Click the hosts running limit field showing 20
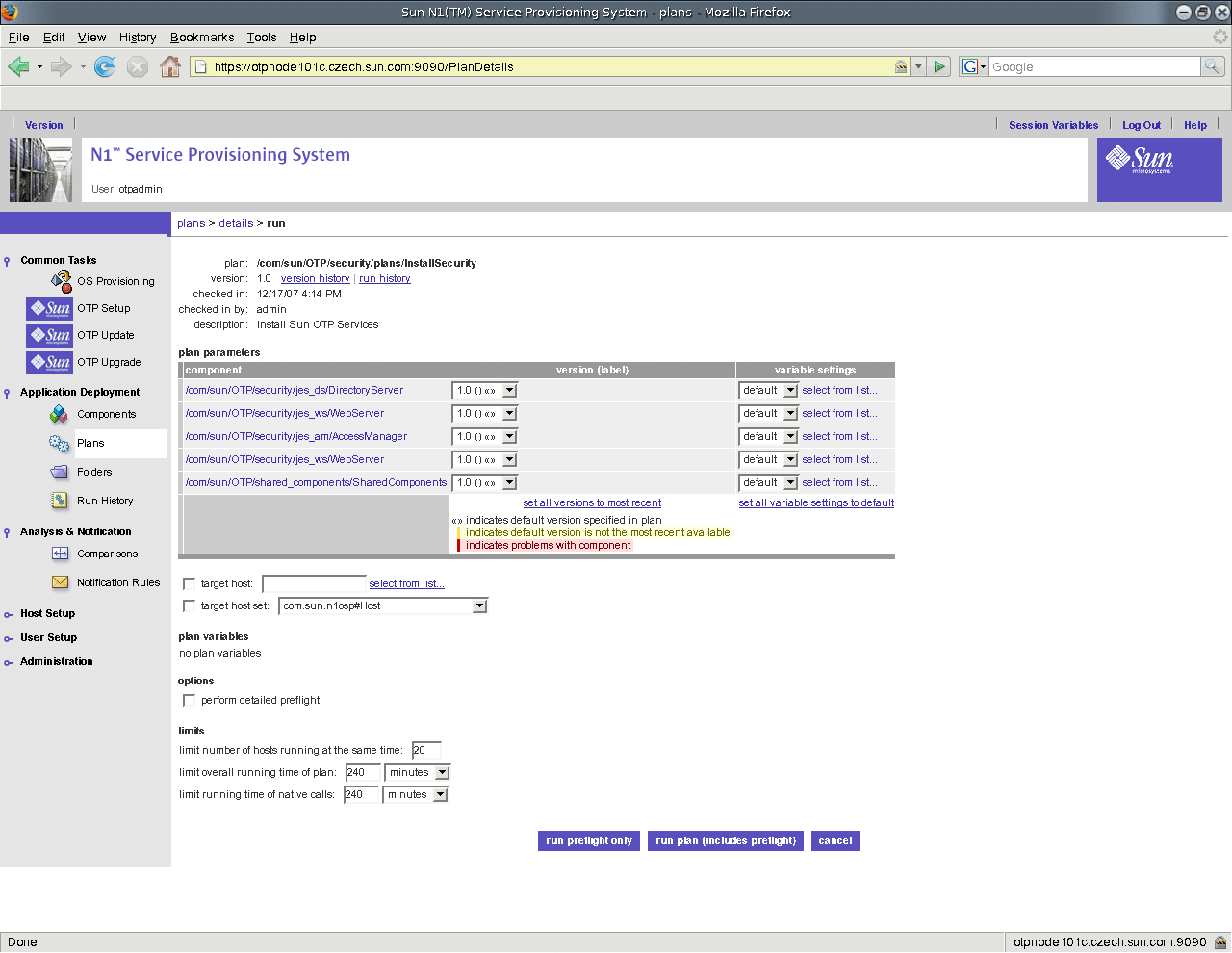The width and height of the screenshot is (1232, 953). point(426,750)
